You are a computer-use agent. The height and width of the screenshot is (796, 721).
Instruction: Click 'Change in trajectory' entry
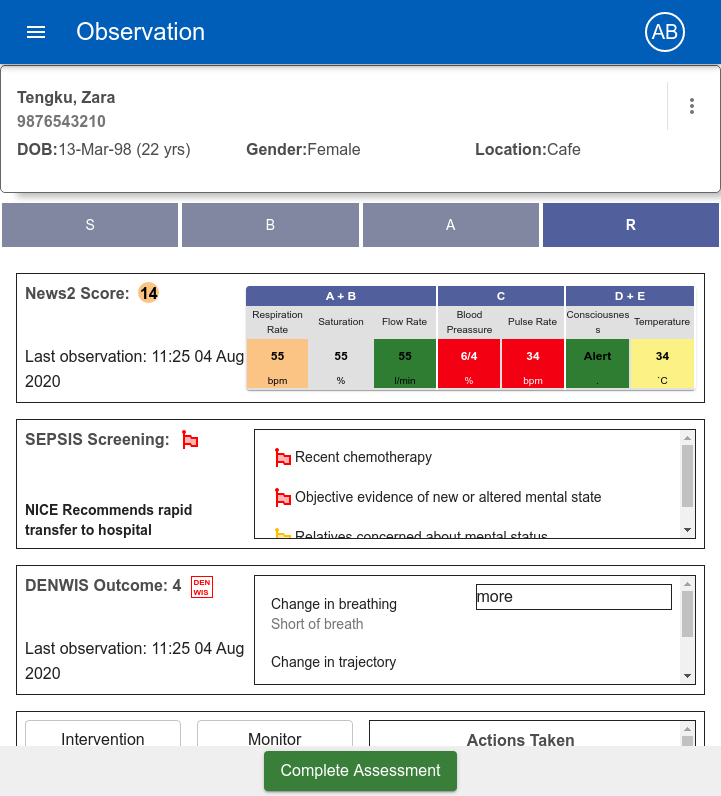[x=333, y=662]
